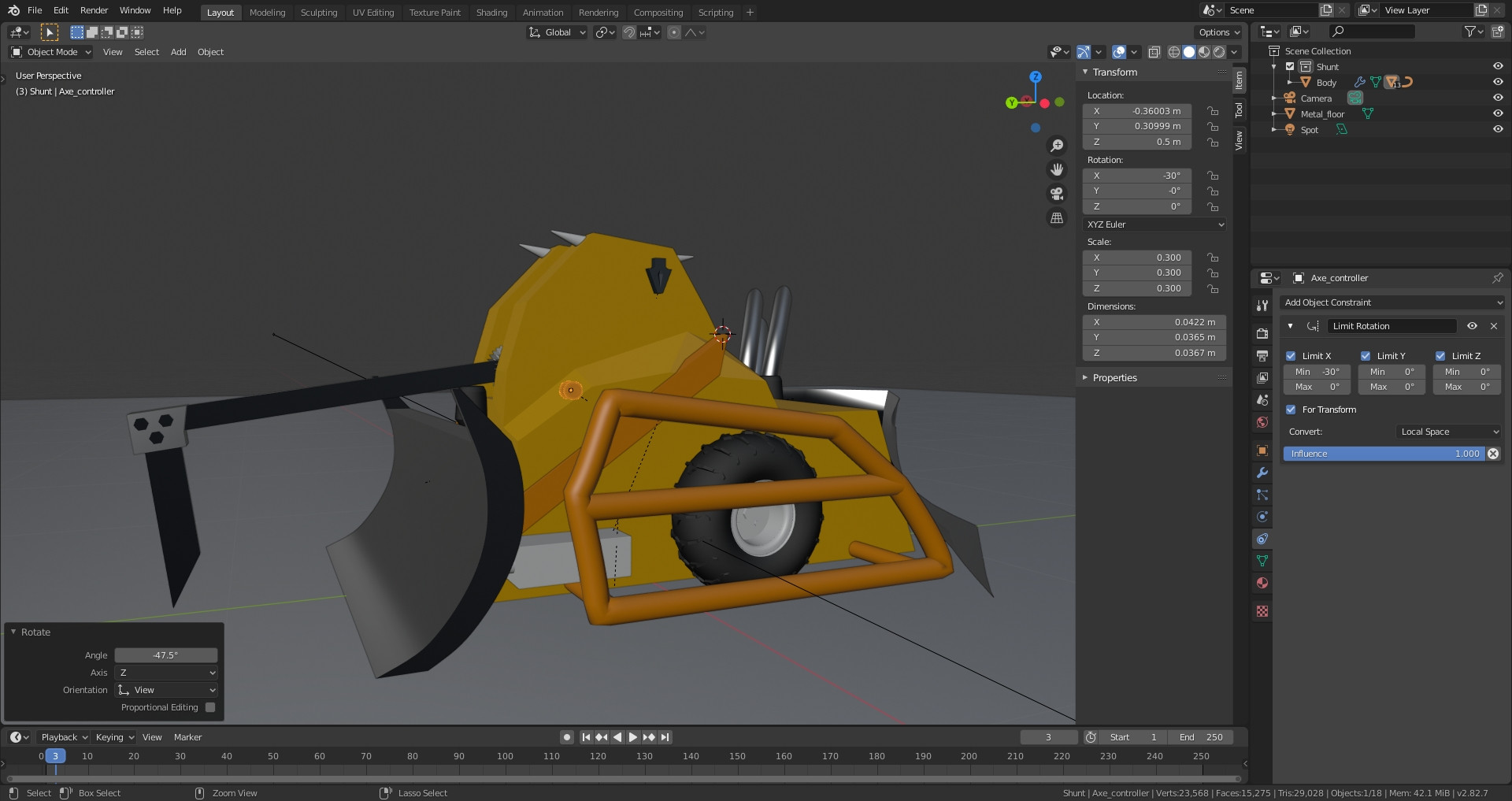The image size is (1512, 801).
Task: Click the select tool tweak icon
Action: coord(49,32)
